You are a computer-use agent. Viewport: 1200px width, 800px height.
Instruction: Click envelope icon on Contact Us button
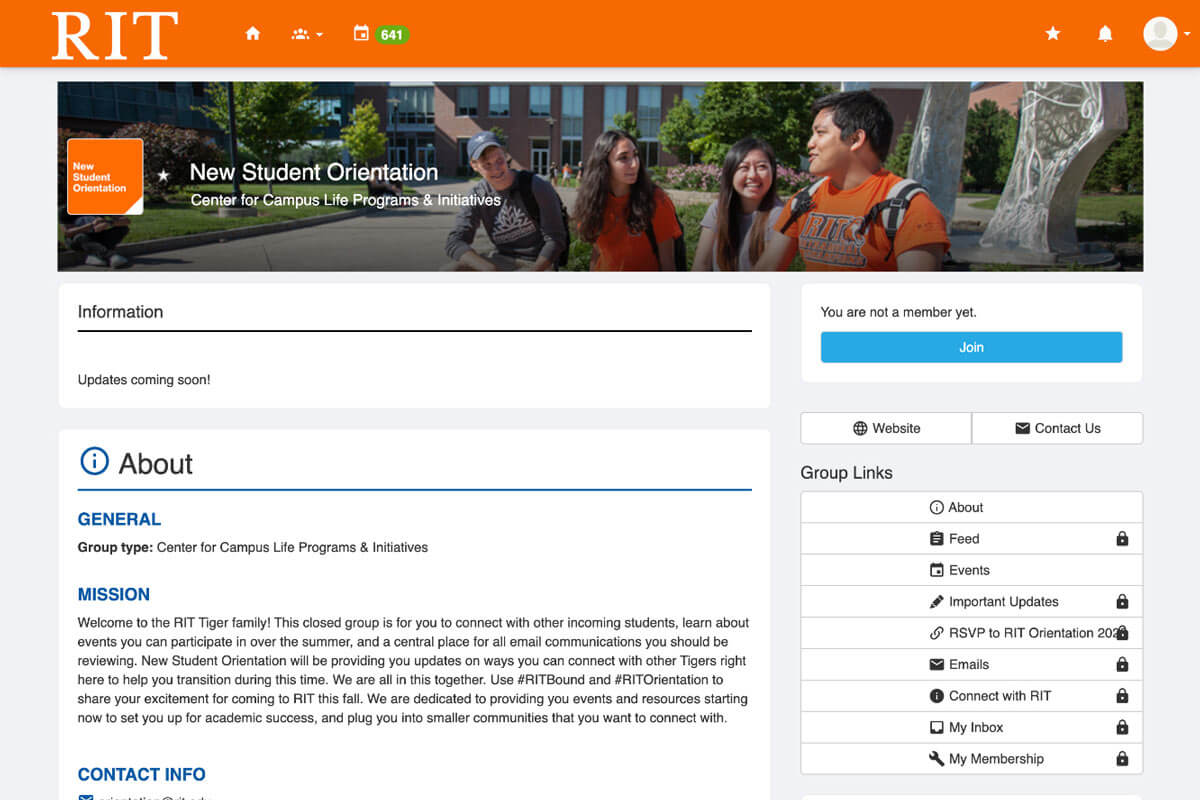click(1022, 428)
